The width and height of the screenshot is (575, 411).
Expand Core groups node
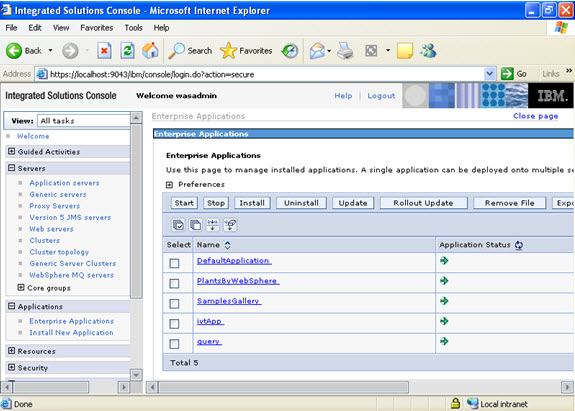coord(21,287)
